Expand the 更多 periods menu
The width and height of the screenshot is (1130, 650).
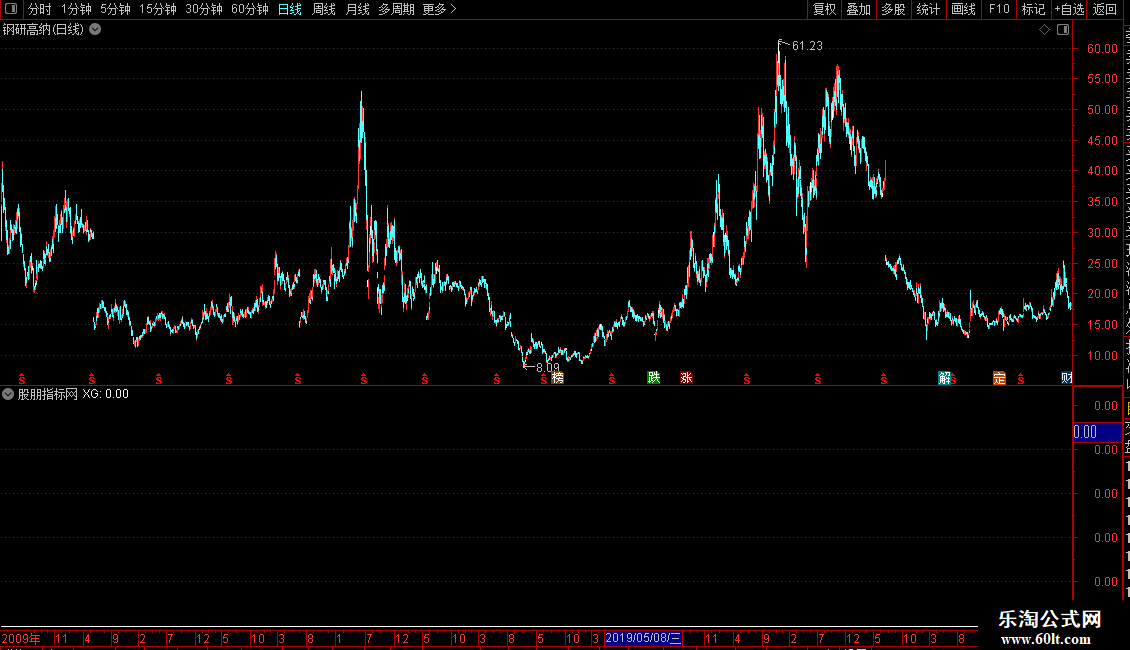tap(440, 9)
